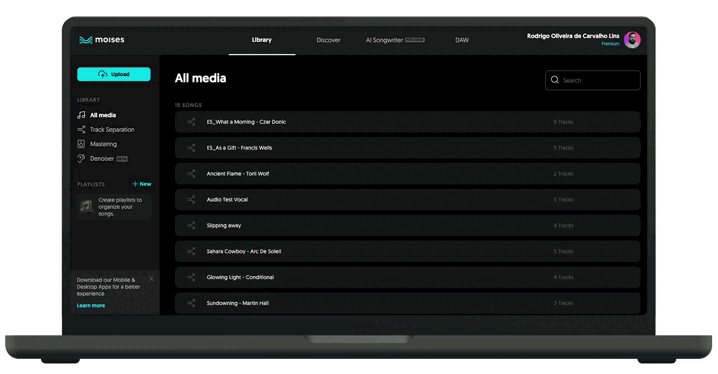Click the separation icon for Sundowning

pos(191,303)
